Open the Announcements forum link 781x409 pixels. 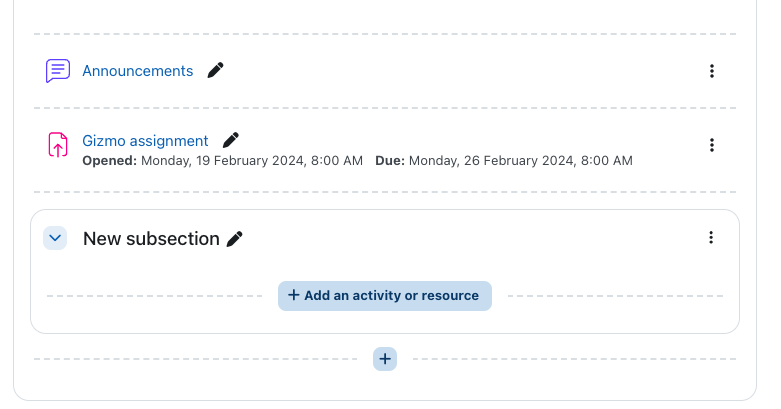click(x=137, y=71)
